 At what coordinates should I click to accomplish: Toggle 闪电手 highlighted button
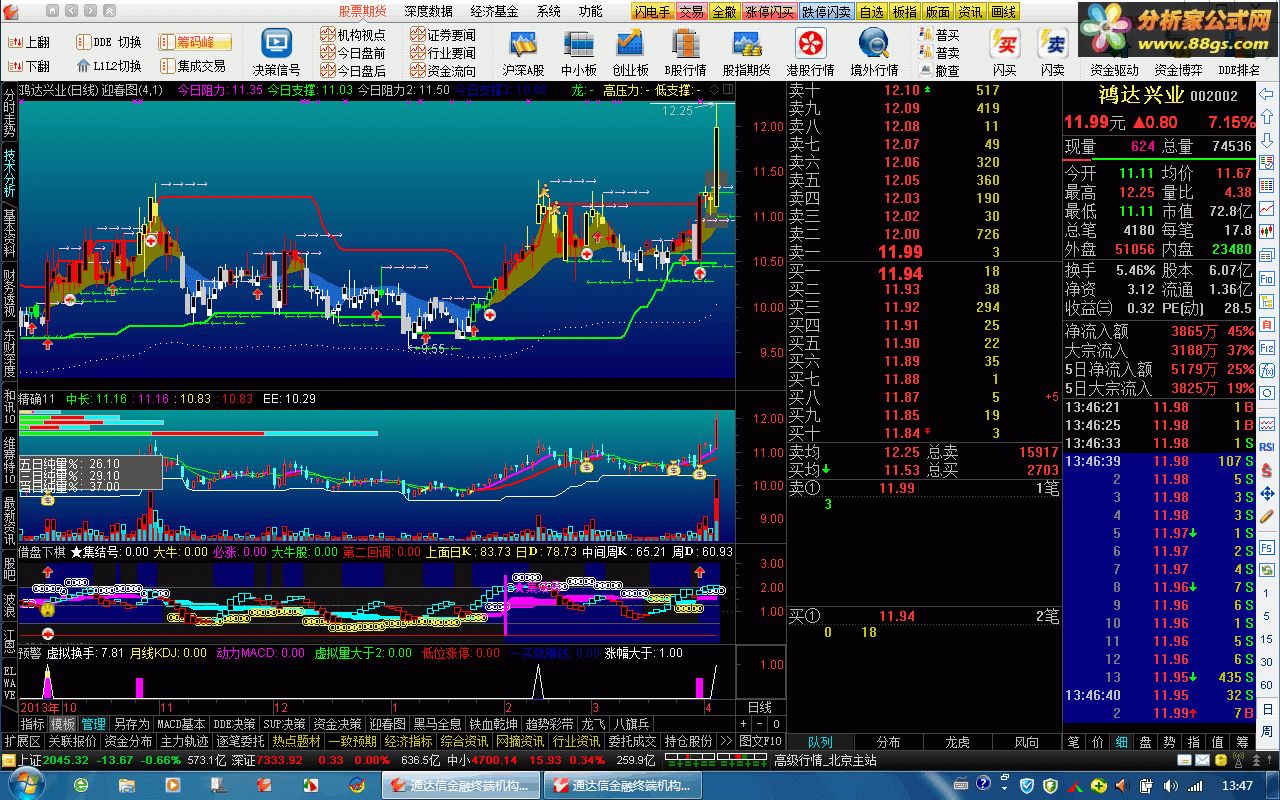[654, 12]
